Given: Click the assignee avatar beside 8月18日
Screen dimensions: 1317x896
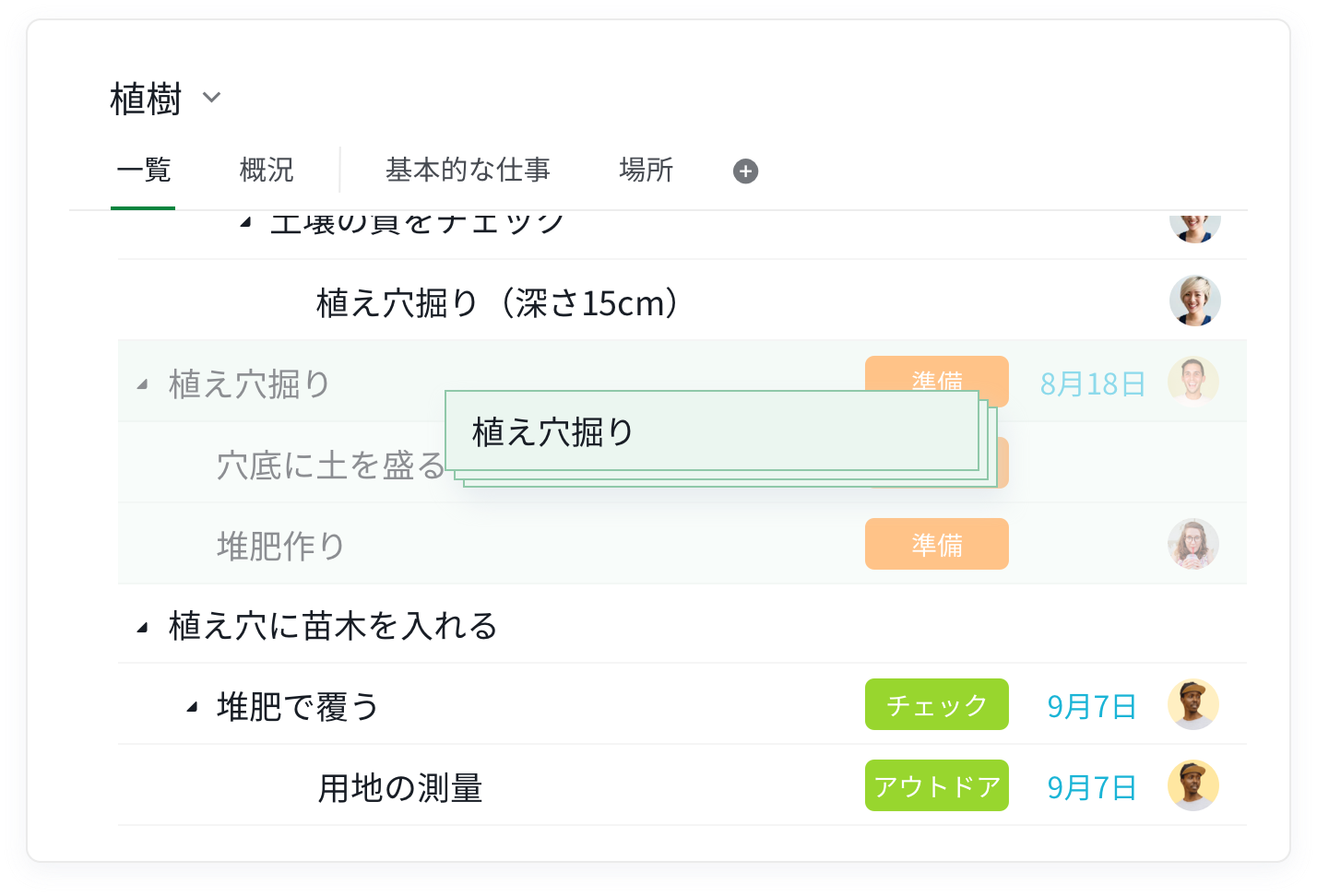Looking at the screenshot, I should pos(1192,382).
